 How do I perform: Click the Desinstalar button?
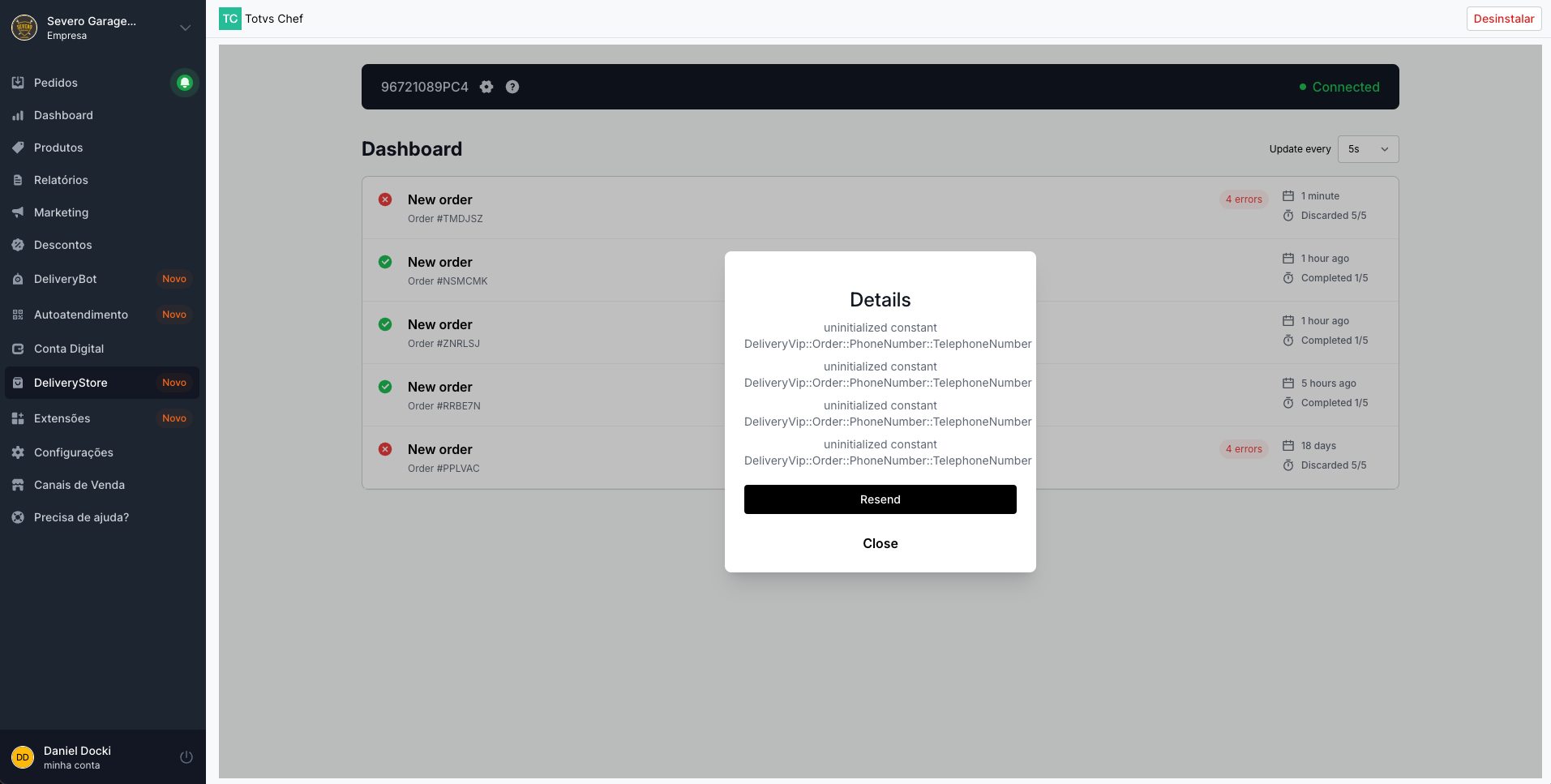click(1503, 19)
